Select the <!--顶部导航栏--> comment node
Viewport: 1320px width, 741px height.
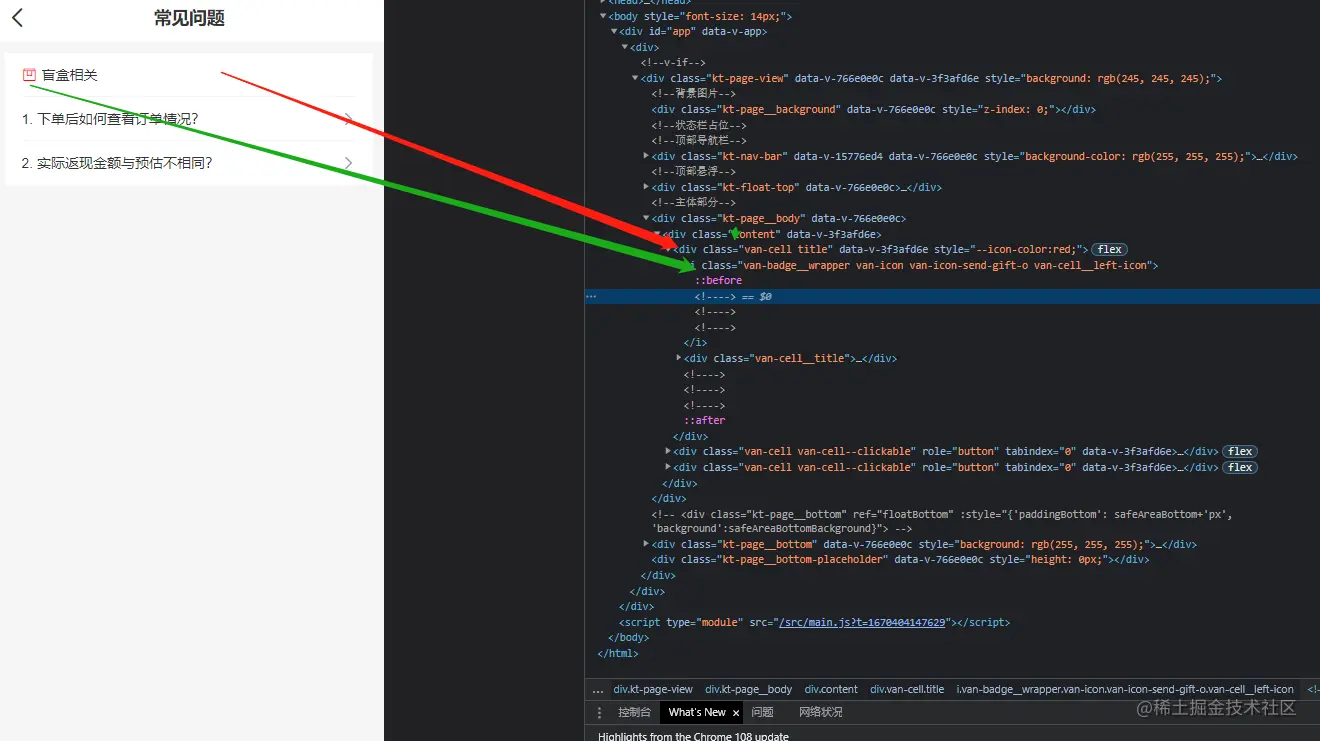pyautogui.click(x=698, y=141)
